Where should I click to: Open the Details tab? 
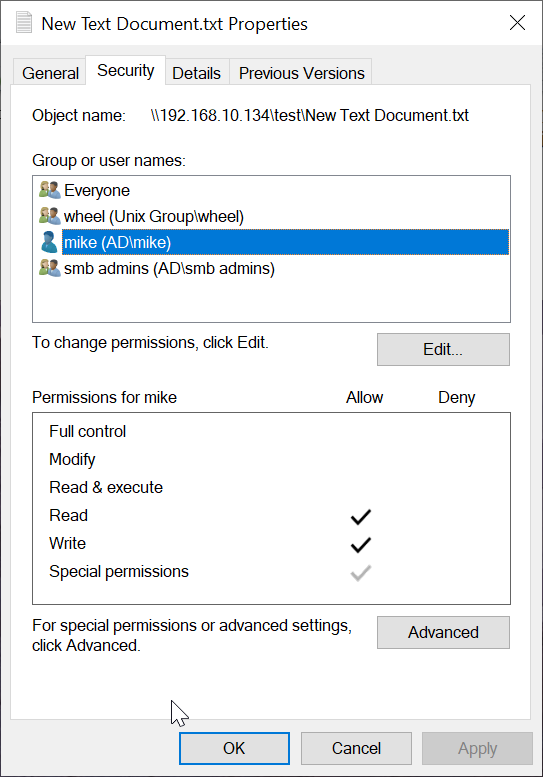(x=197, y=73)
